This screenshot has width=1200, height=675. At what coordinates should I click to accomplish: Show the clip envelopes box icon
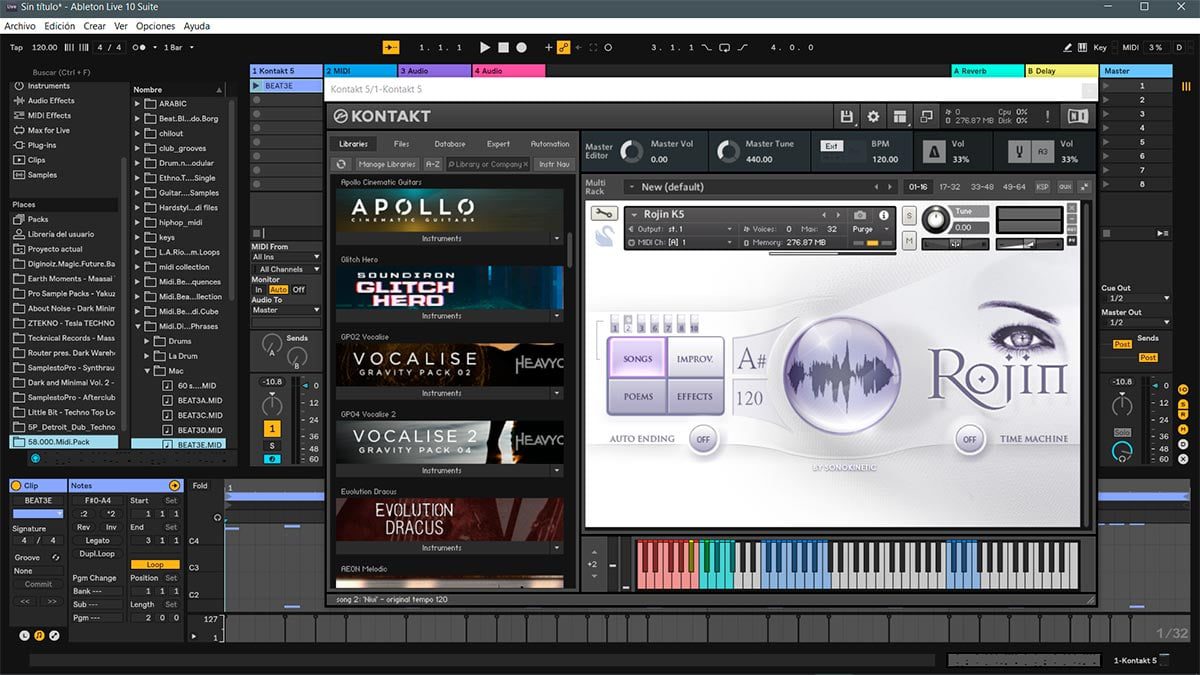click(x=54, y=635)
